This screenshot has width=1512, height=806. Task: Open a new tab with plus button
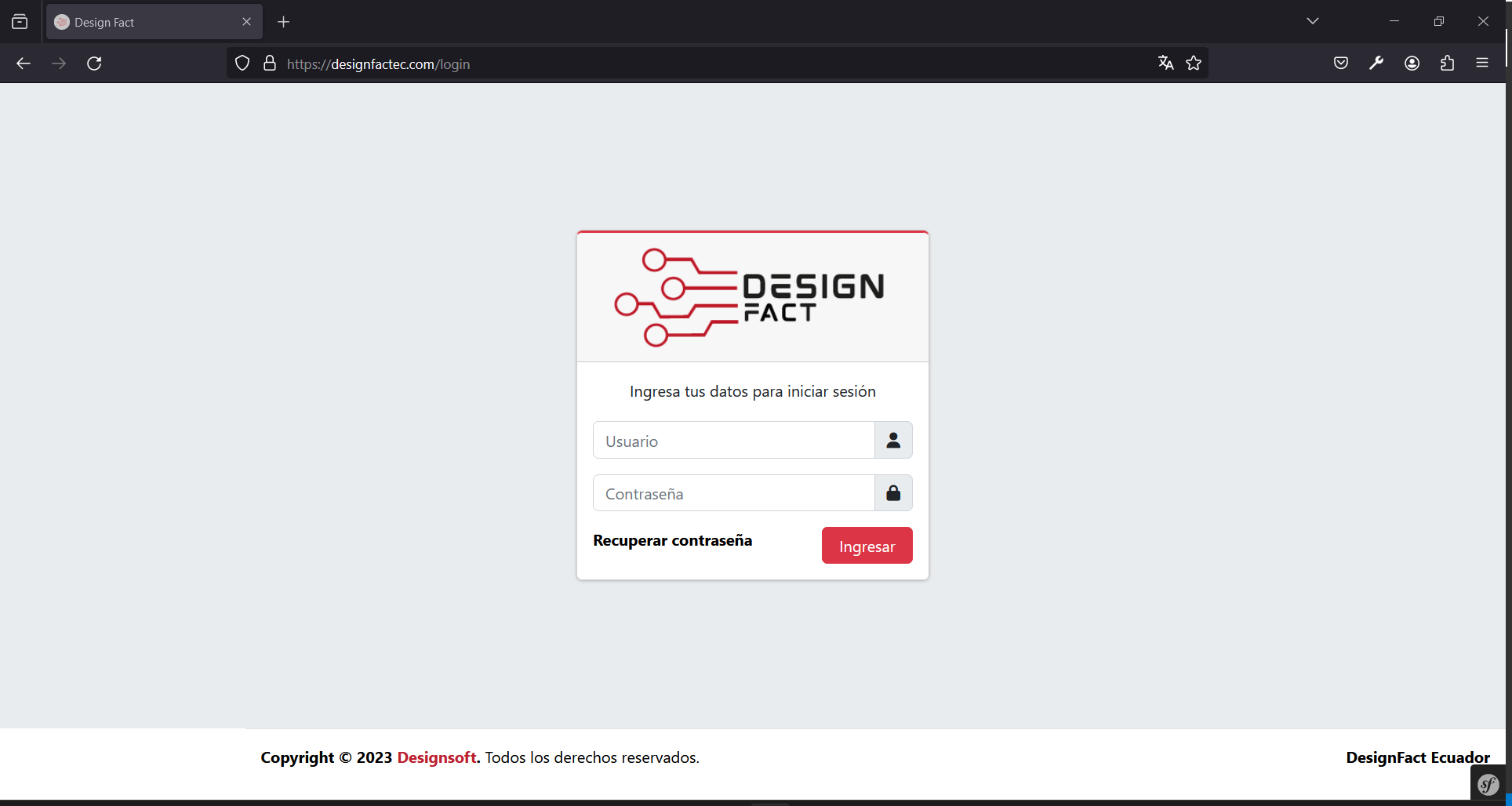click(x=284, y=22)
